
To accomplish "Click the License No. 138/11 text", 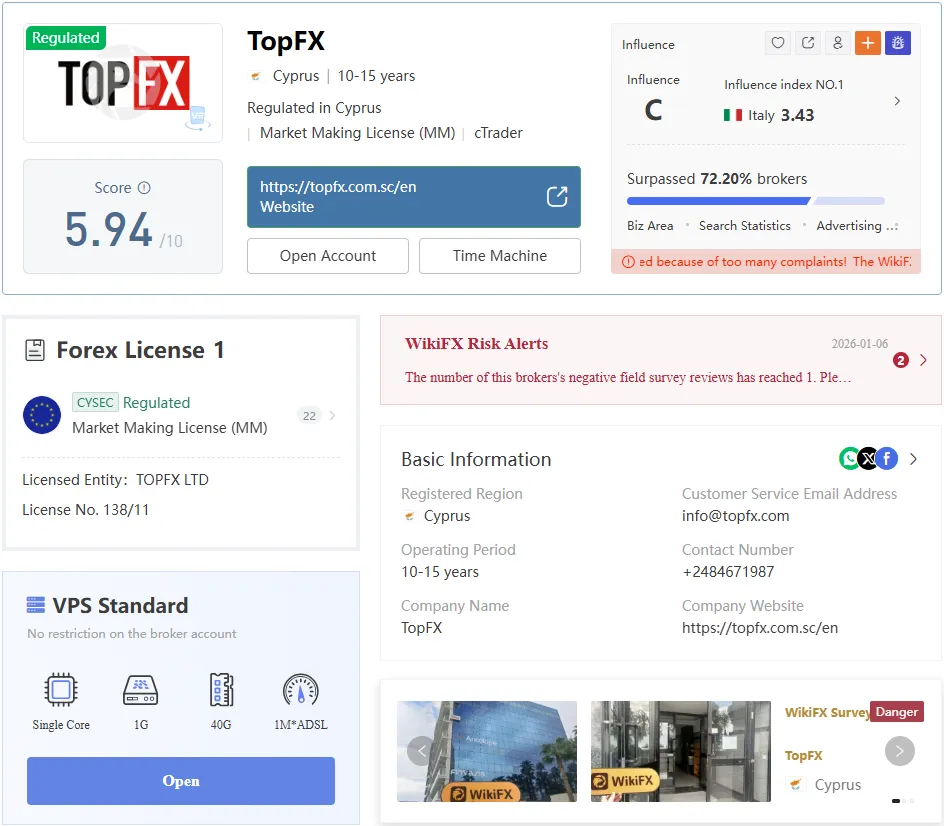I will (85, 510).
